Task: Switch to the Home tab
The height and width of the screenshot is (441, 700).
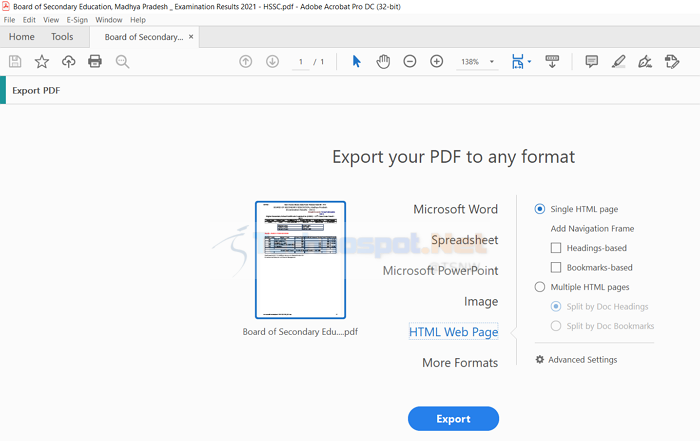Action: tap(21, 37)
